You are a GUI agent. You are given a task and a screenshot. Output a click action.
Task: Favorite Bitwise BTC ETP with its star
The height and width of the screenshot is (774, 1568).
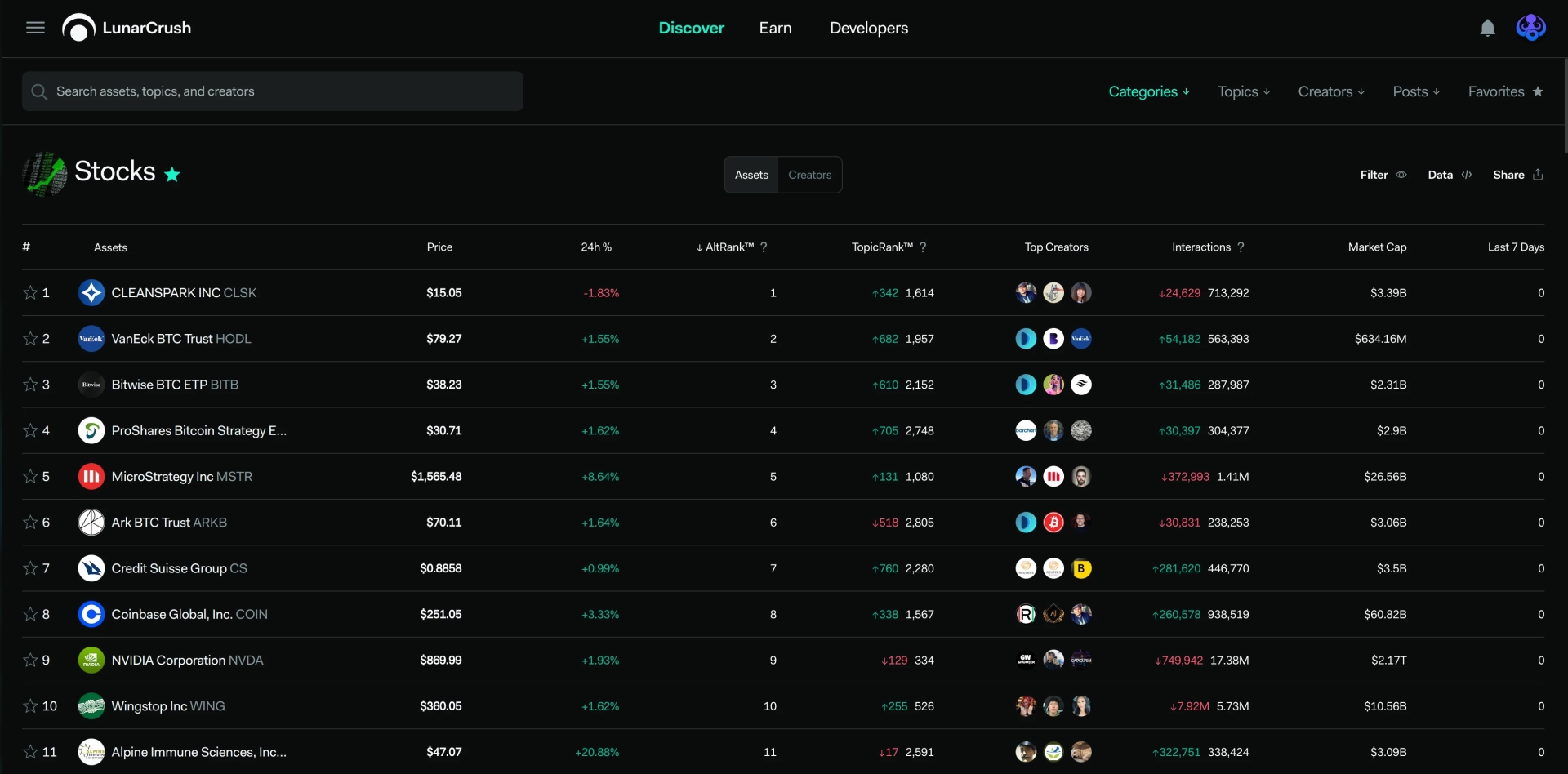(31, 385)
